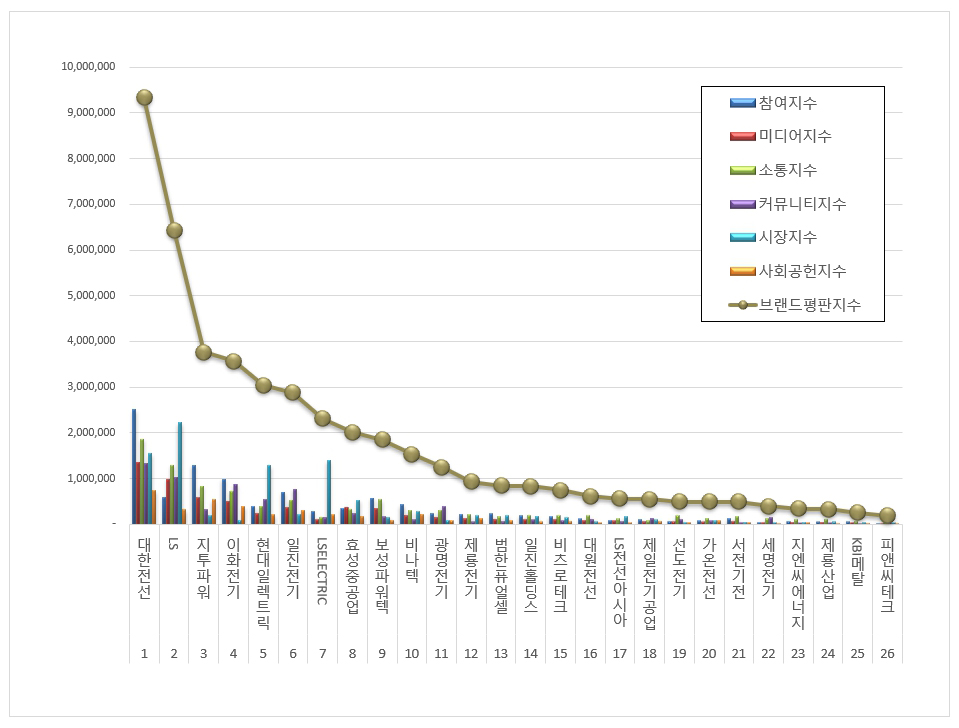Click the green 소통지수 legend swatch
Viewport: 959px width, 728px height.
click(x=741, y=170)
